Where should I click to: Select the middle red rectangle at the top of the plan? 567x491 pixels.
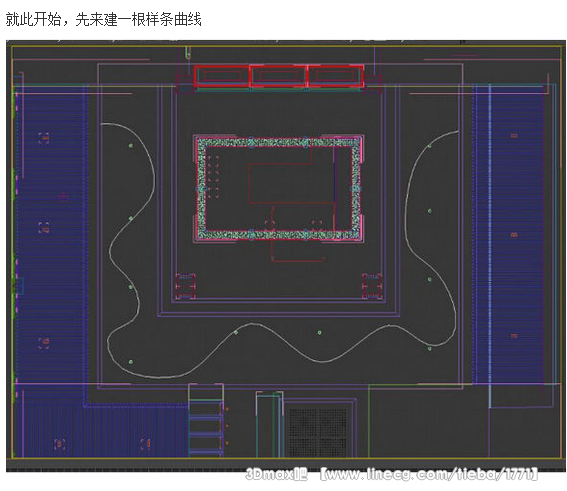click(x=278, y=76)
